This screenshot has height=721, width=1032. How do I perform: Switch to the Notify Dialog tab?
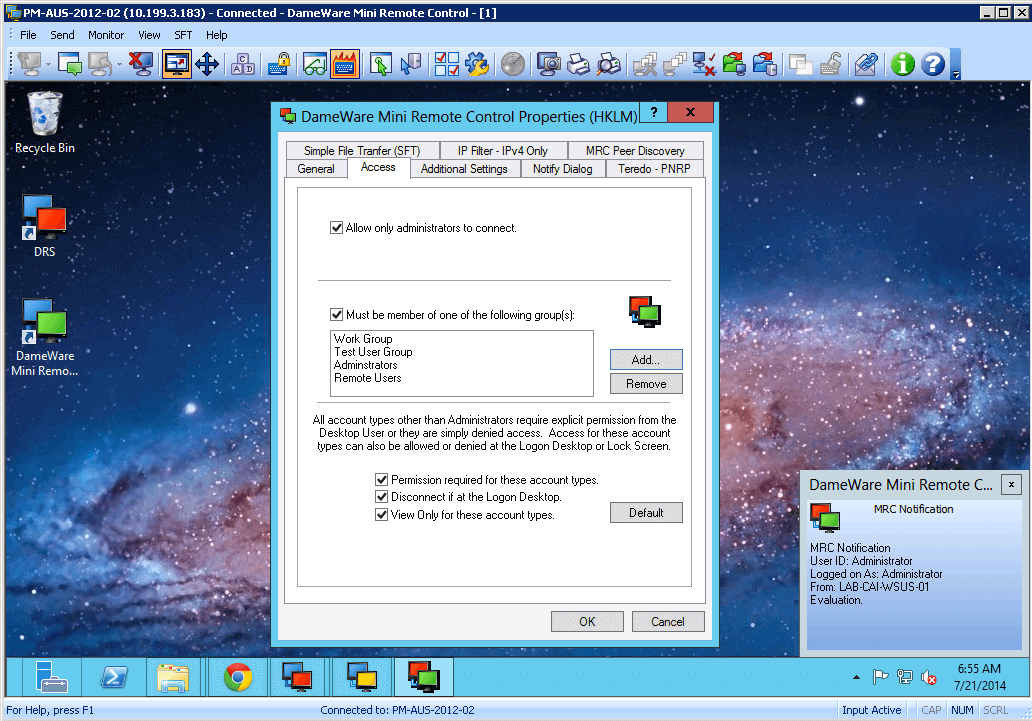click(x=563, y=169)
